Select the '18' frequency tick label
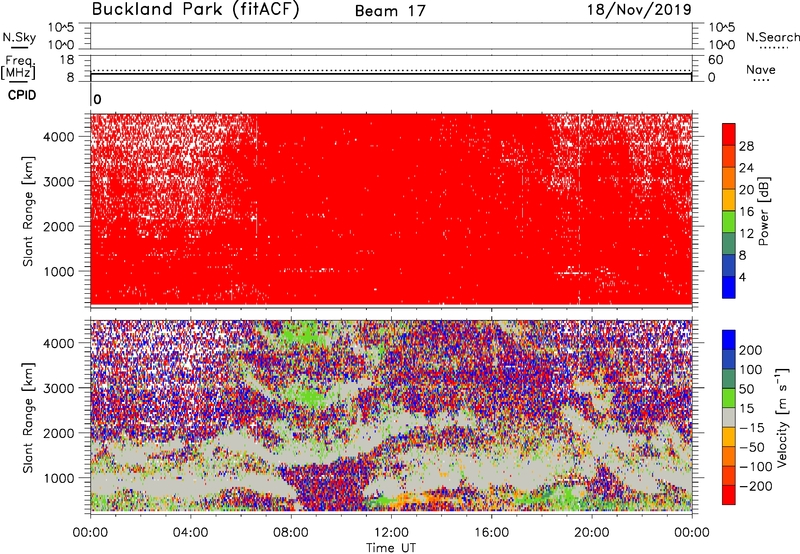This screenshot has height=554, width=800. [x=67, y=60]
